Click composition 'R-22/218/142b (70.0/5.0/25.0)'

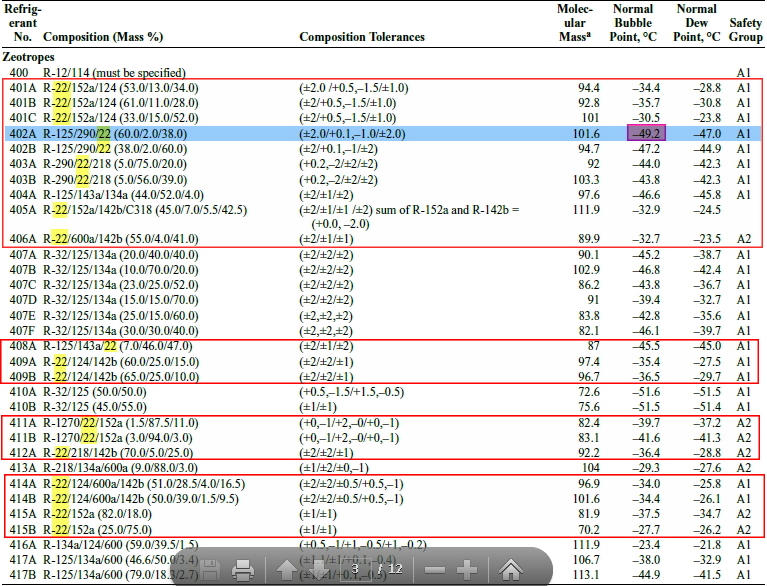point(118,453)
